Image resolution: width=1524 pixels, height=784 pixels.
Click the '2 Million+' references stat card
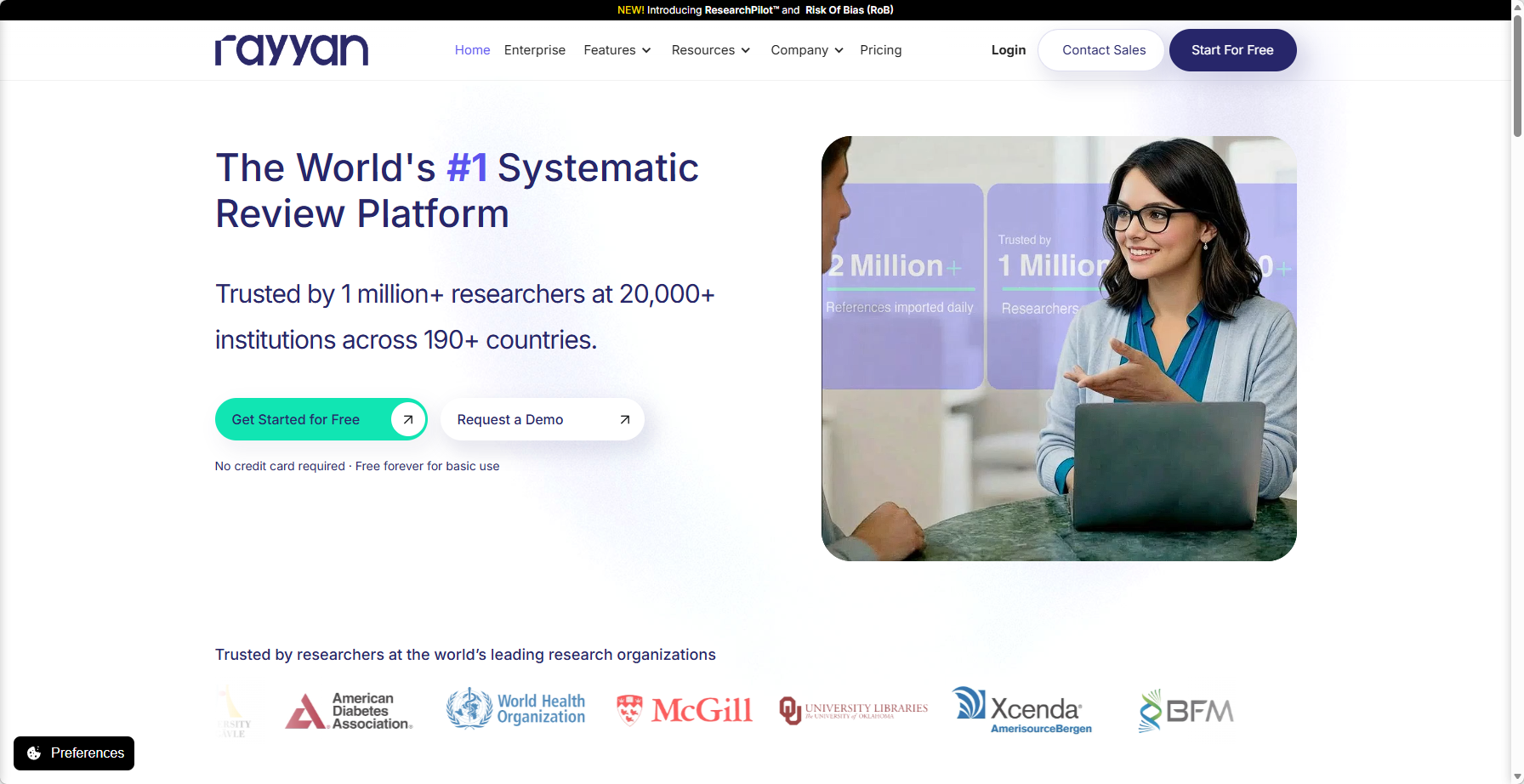click(902, 286)
